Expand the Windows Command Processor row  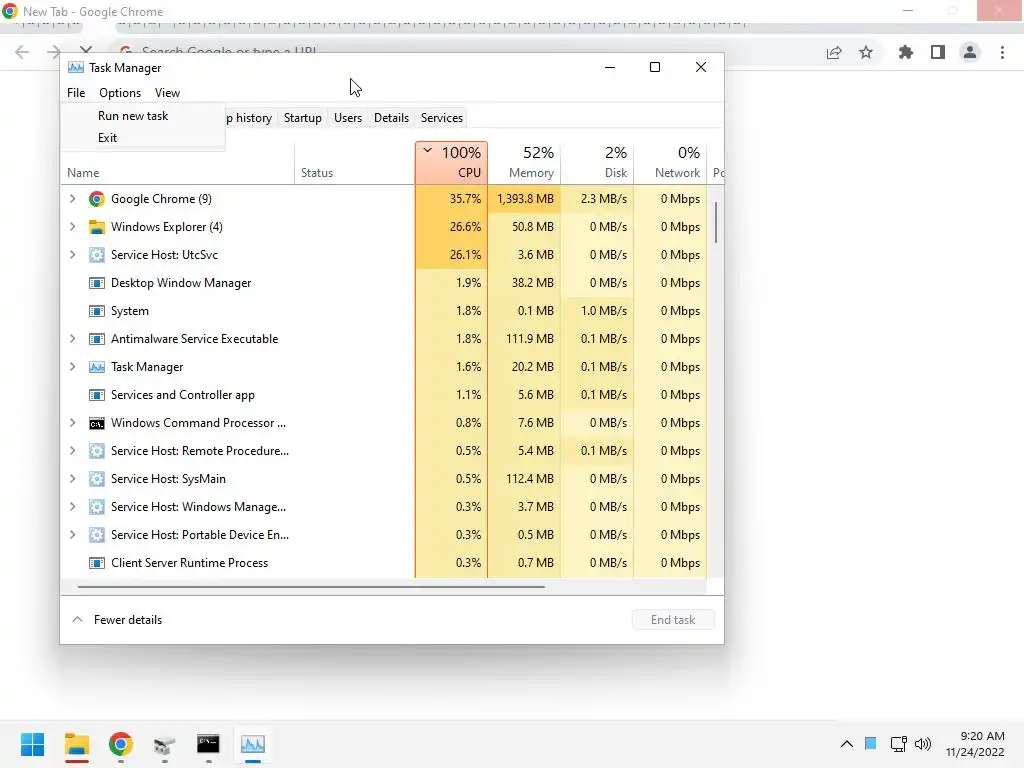tap(72, 423)
